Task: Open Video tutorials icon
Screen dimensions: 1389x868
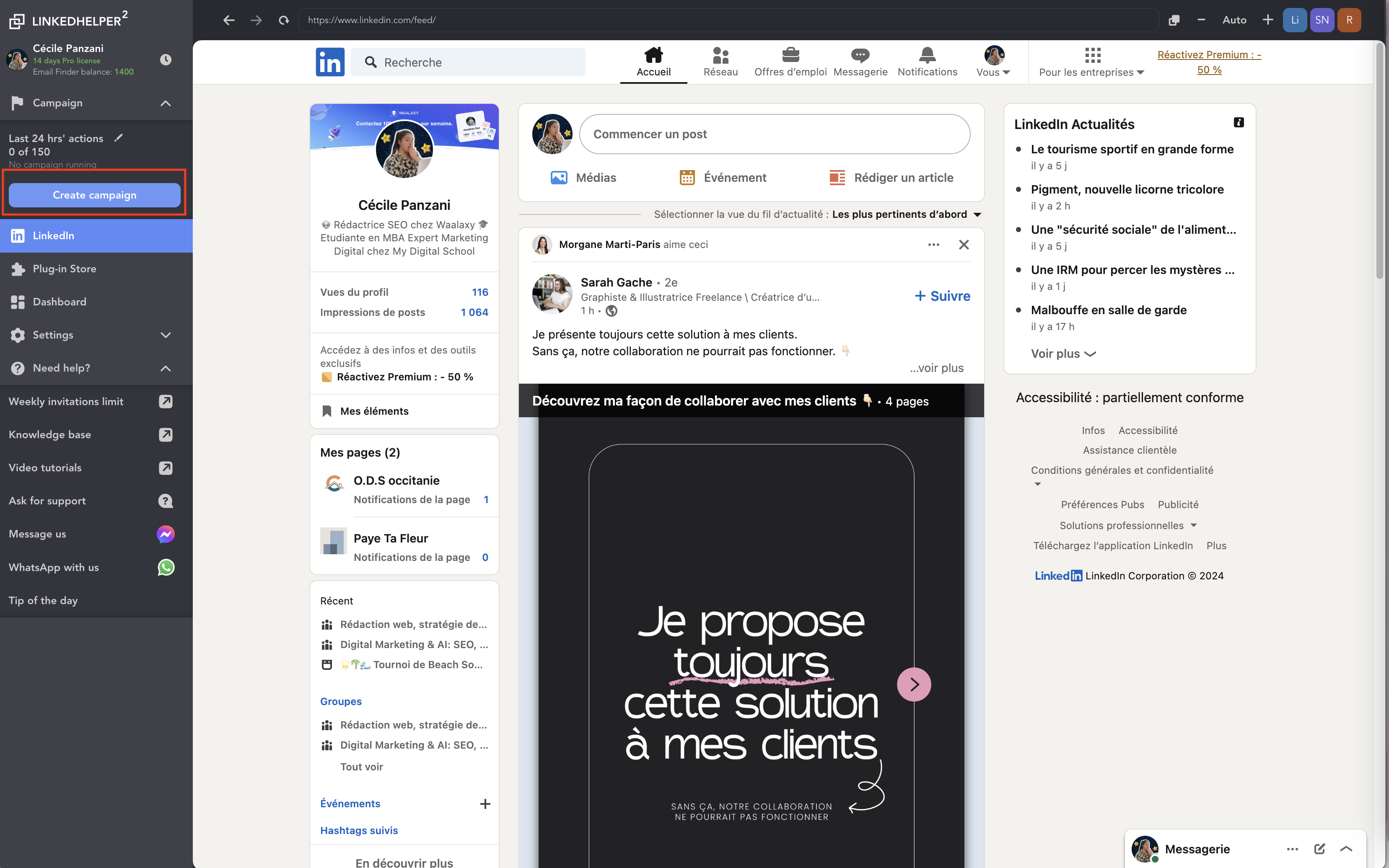Action: tap(167, 467)
